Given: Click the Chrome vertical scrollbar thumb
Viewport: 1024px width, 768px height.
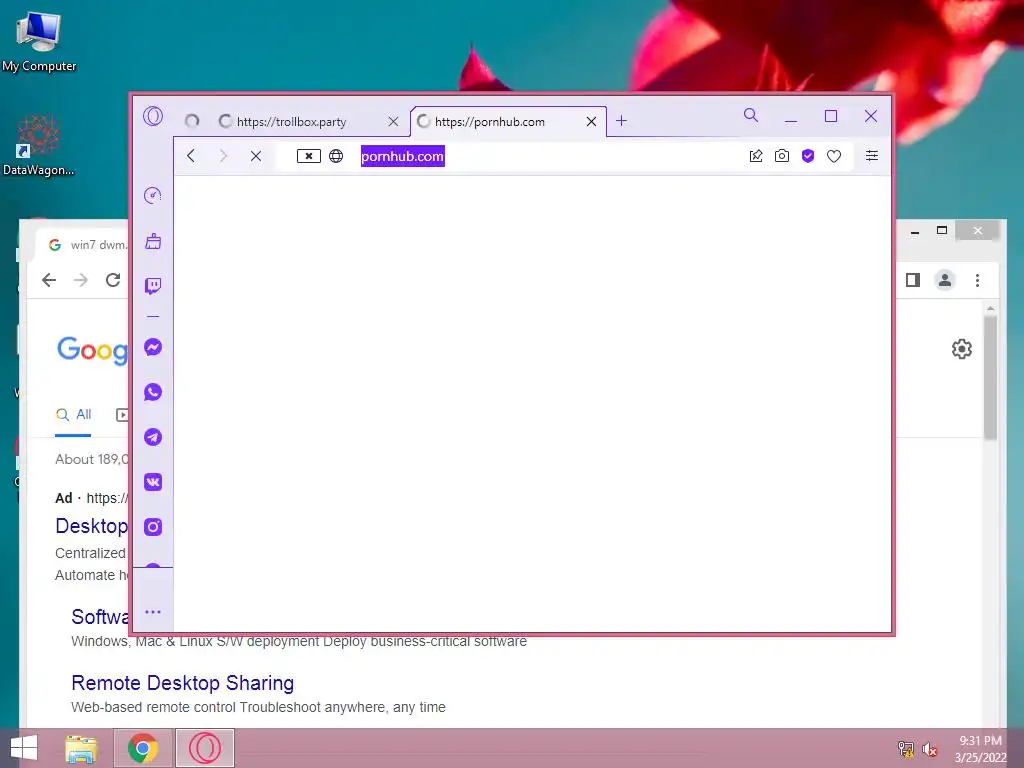Looking at the screenshot, I should pos(990,378).
